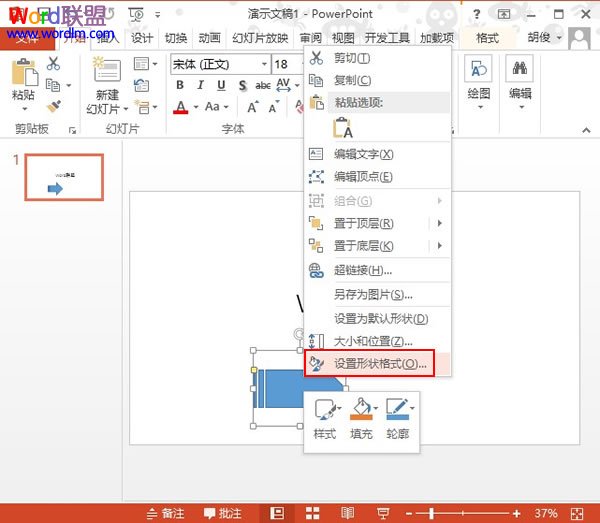This screenshot has width=600, height=523.
Task: Click the Decrease Font Size icon
Action: tap(274, 108)
